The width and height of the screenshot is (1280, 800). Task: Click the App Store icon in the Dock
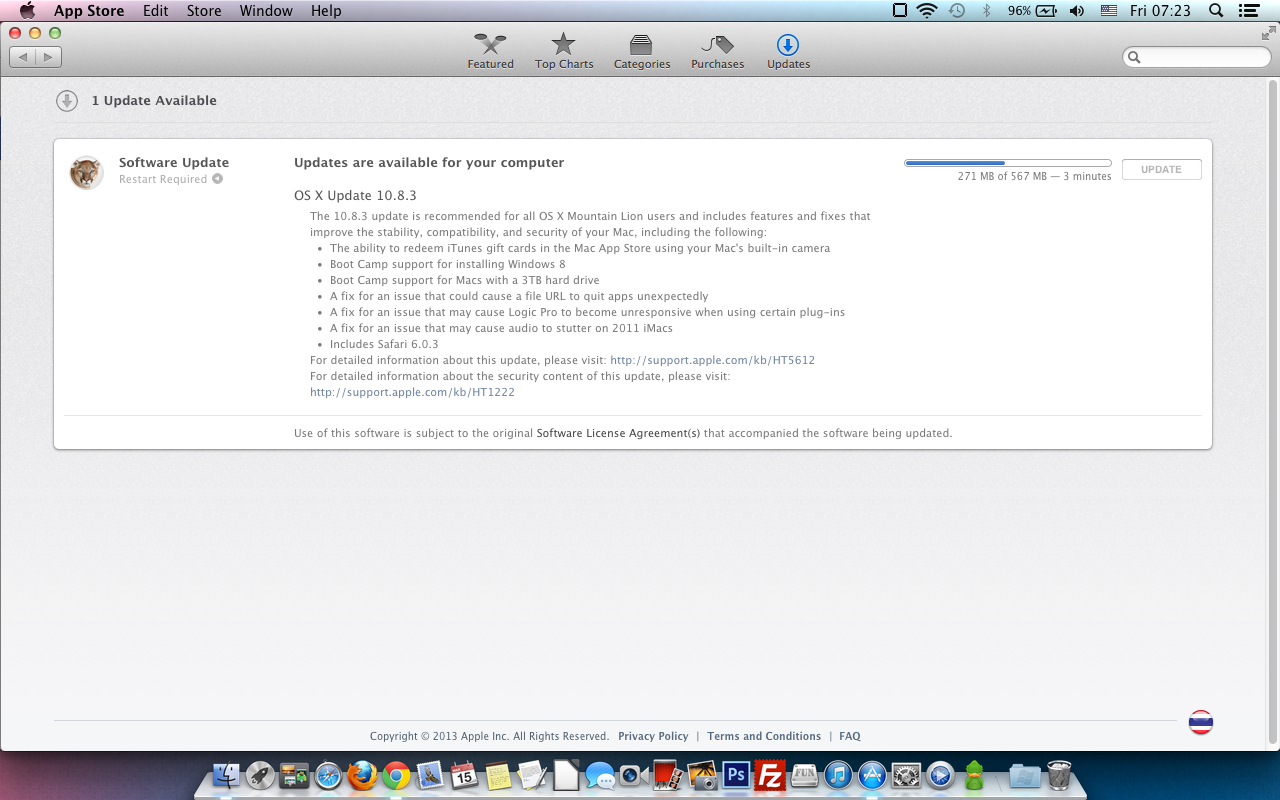[872, 775]
